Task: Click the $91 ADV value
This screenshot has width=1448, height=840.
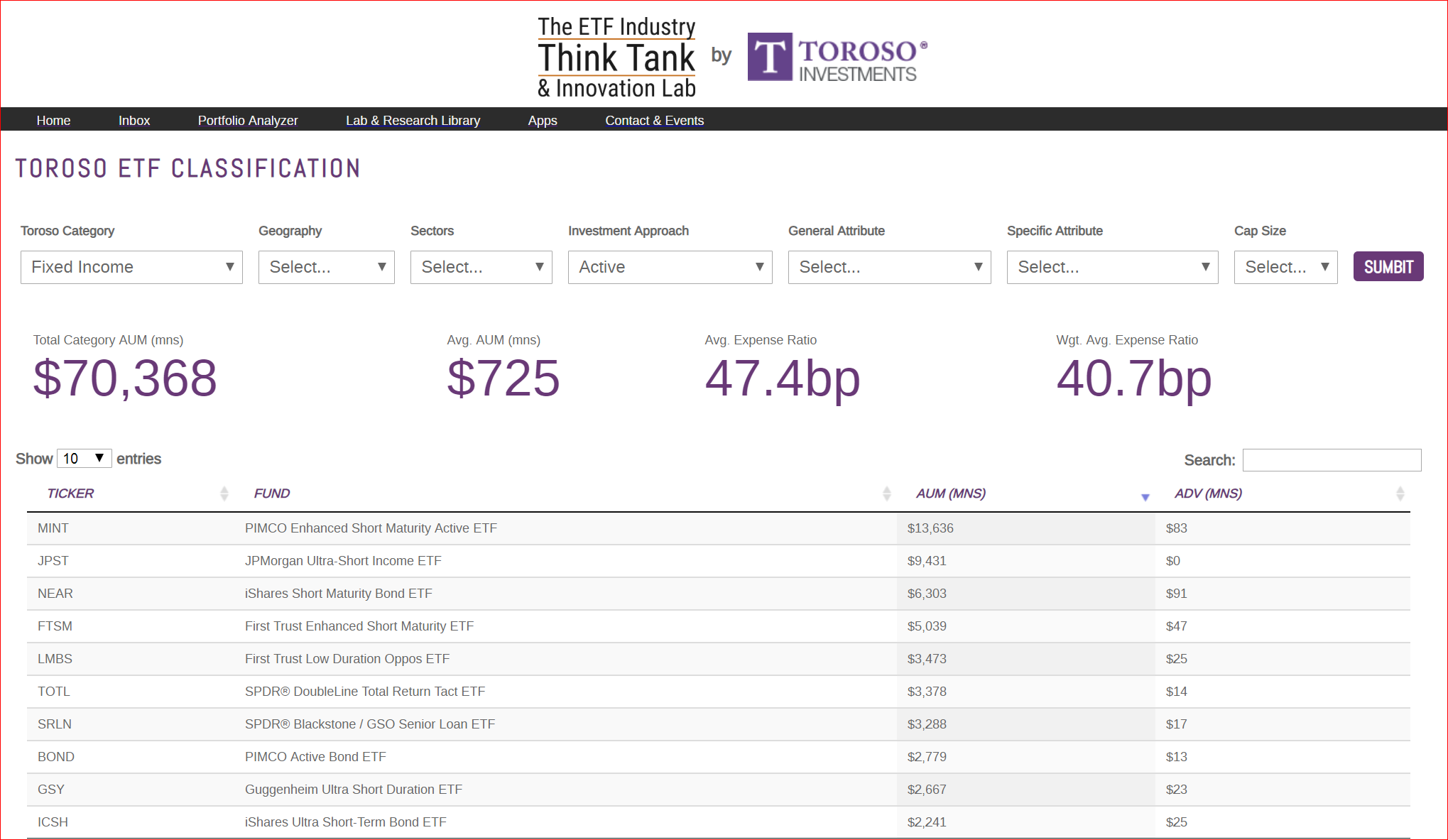Action: coord(1177,594)
